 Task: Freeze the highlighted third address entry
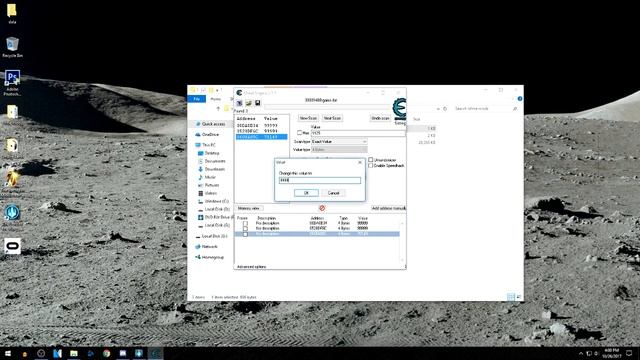pyautogui.click(x=245, y=234)
